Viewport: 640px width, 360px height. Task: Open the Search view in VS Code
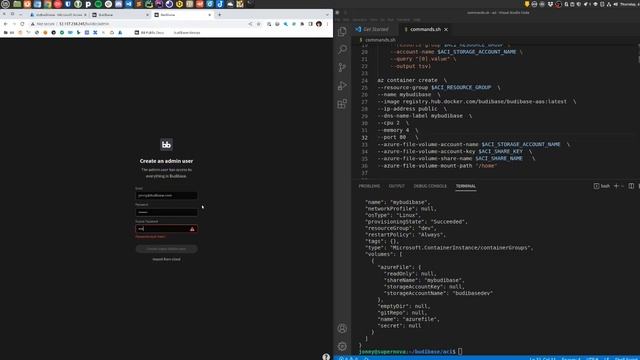tap(342, 49)
